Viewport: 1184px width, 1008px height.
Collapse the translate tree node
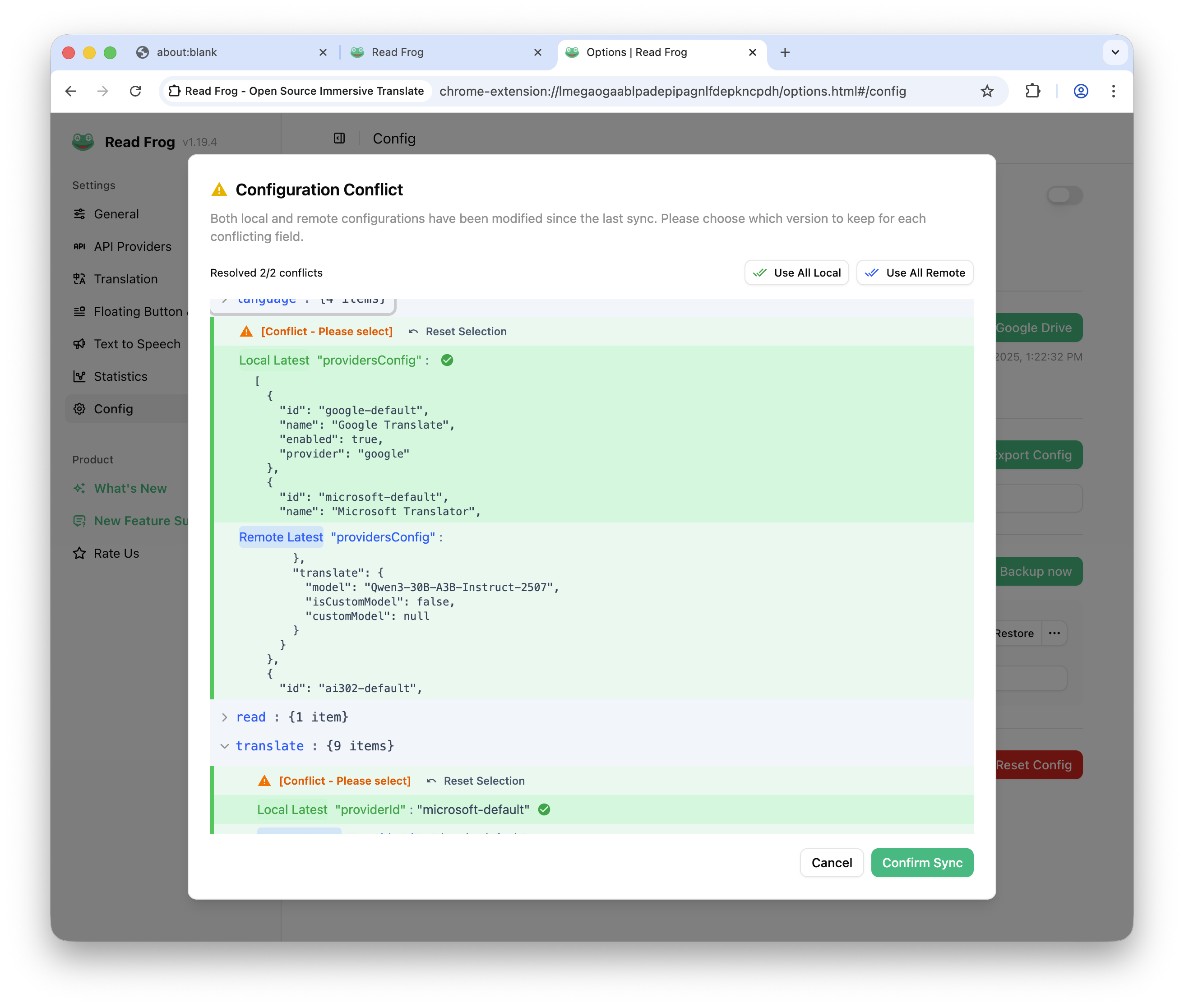click(225, 746)
